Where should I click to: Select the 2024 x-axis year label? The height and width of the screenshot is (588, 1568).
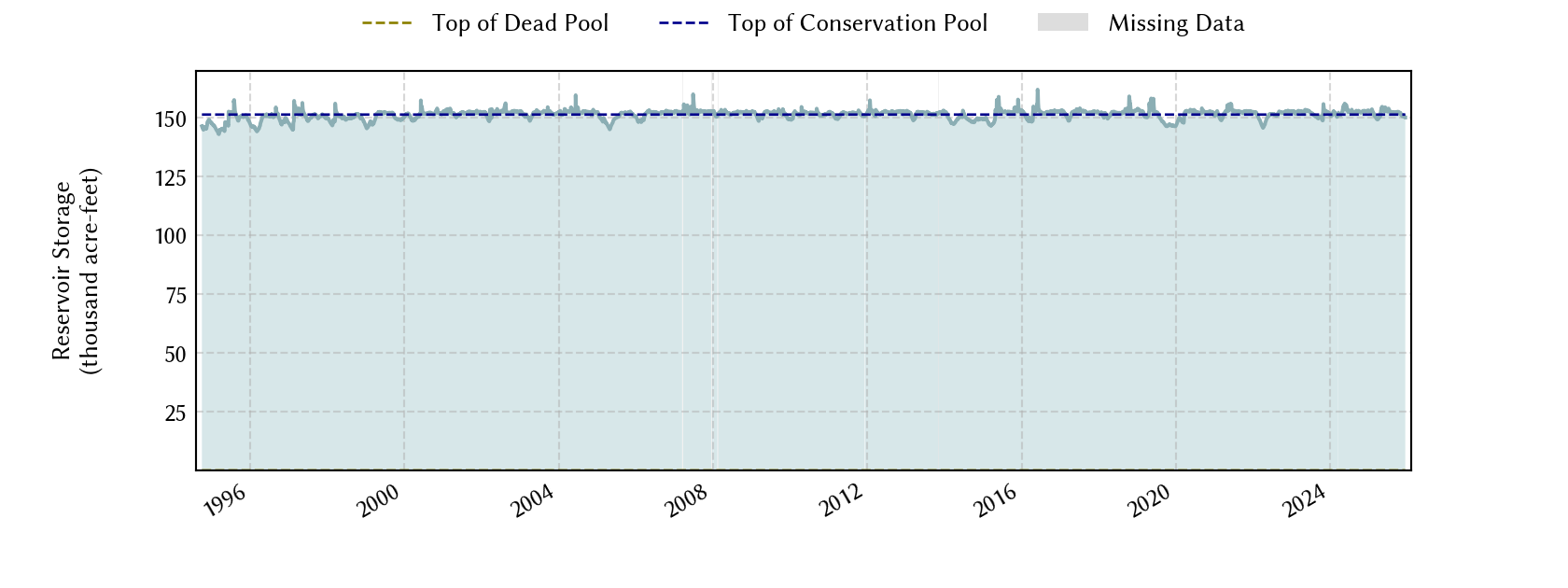tap(1305, 501)
